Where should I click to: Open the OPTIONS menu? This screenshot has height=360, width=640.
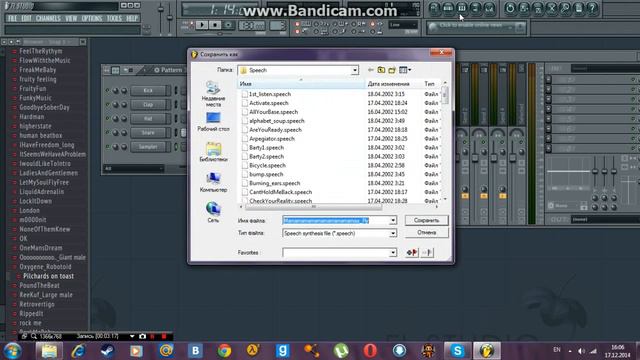pos(92,18)
